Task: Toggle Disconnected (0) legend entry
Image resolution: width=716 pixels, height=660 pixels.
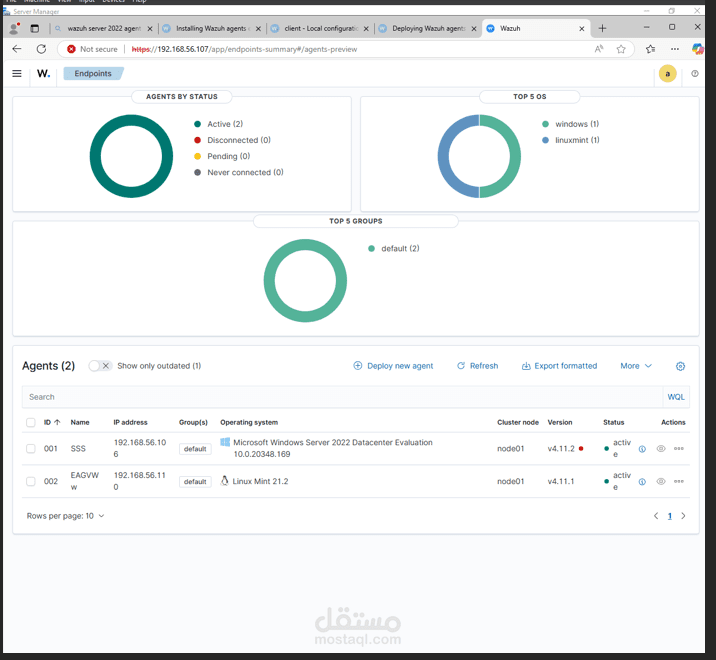Action: coord(232,140)
